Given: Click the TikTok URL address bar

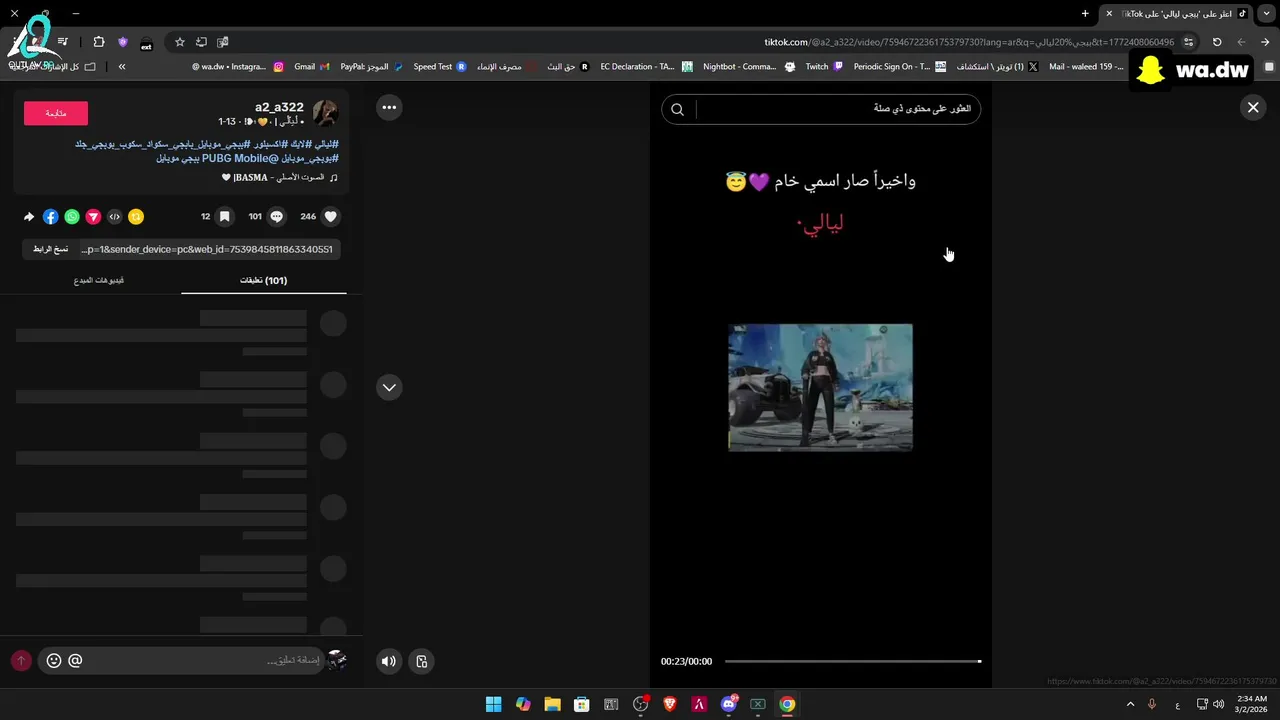Looking at the screenshot, I should coord(969,42).
